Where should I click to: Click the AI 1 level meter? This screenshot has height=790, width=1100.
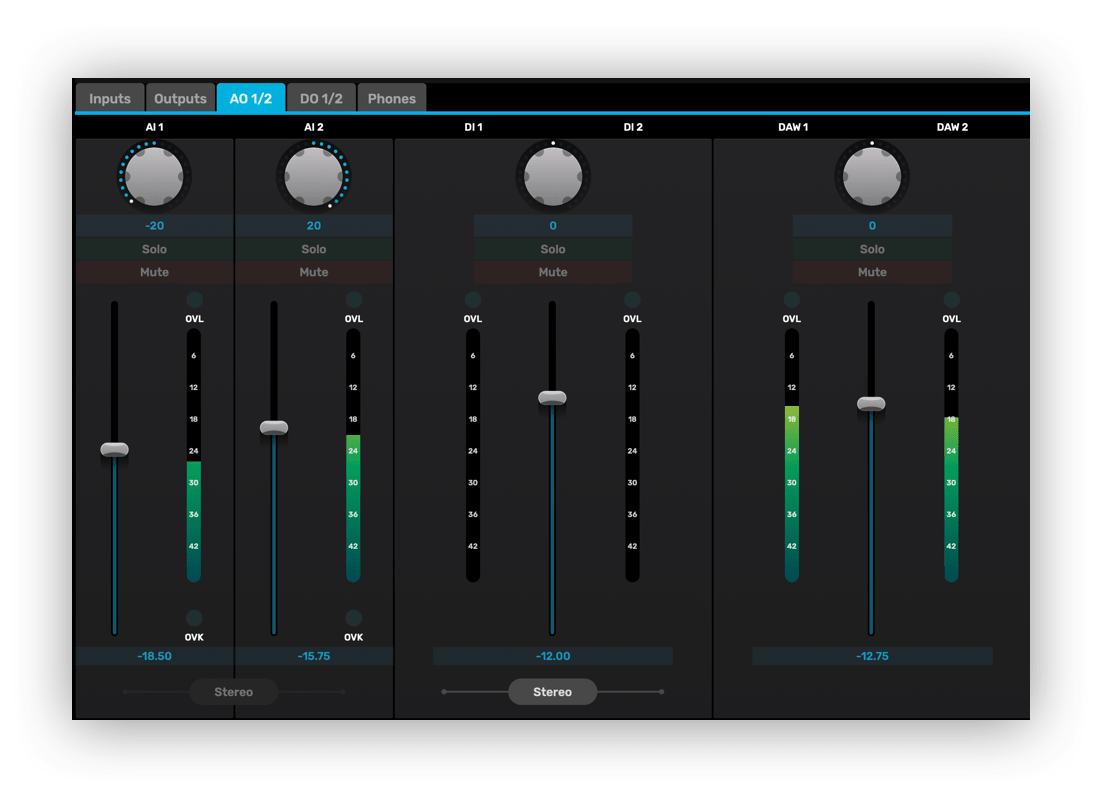pyautogui.click(x=194, y=455)
